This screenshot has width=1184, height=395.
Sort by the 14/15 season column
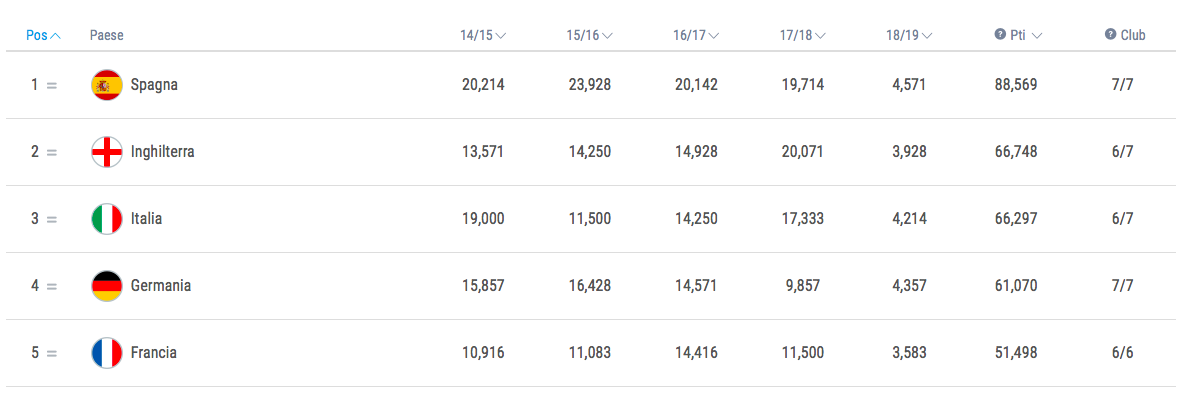[483, 35]
